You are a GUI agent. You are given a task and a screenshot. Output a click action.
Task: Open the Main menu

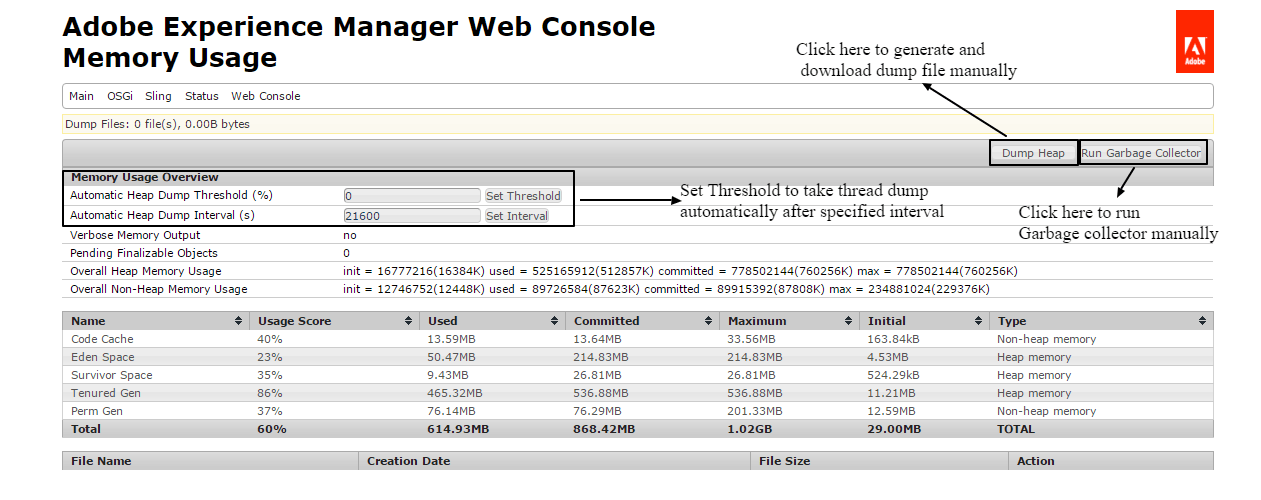[x=82, y=96]
